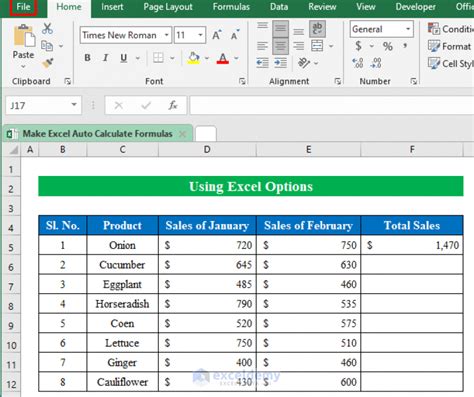Screen dimensions: 474x397
Task: Click the Insert Function fx icon
Action: (x=172, y=106)
